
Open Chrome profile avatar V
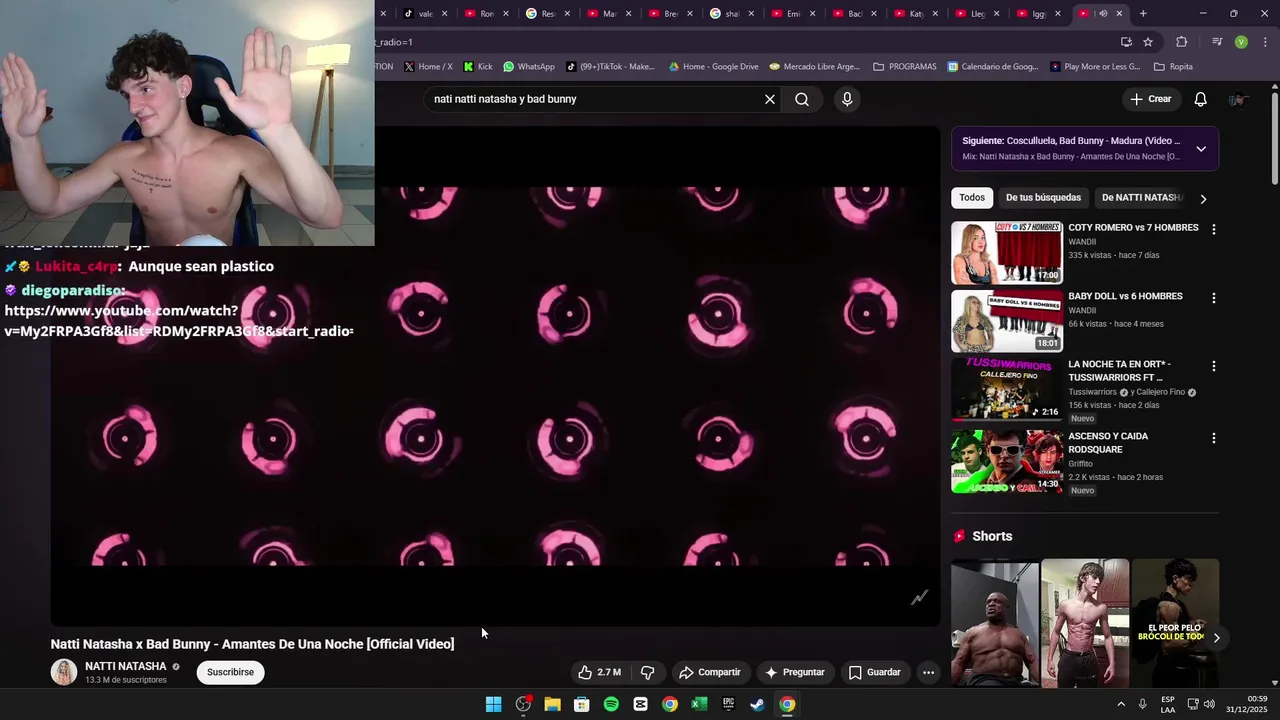1241,42
